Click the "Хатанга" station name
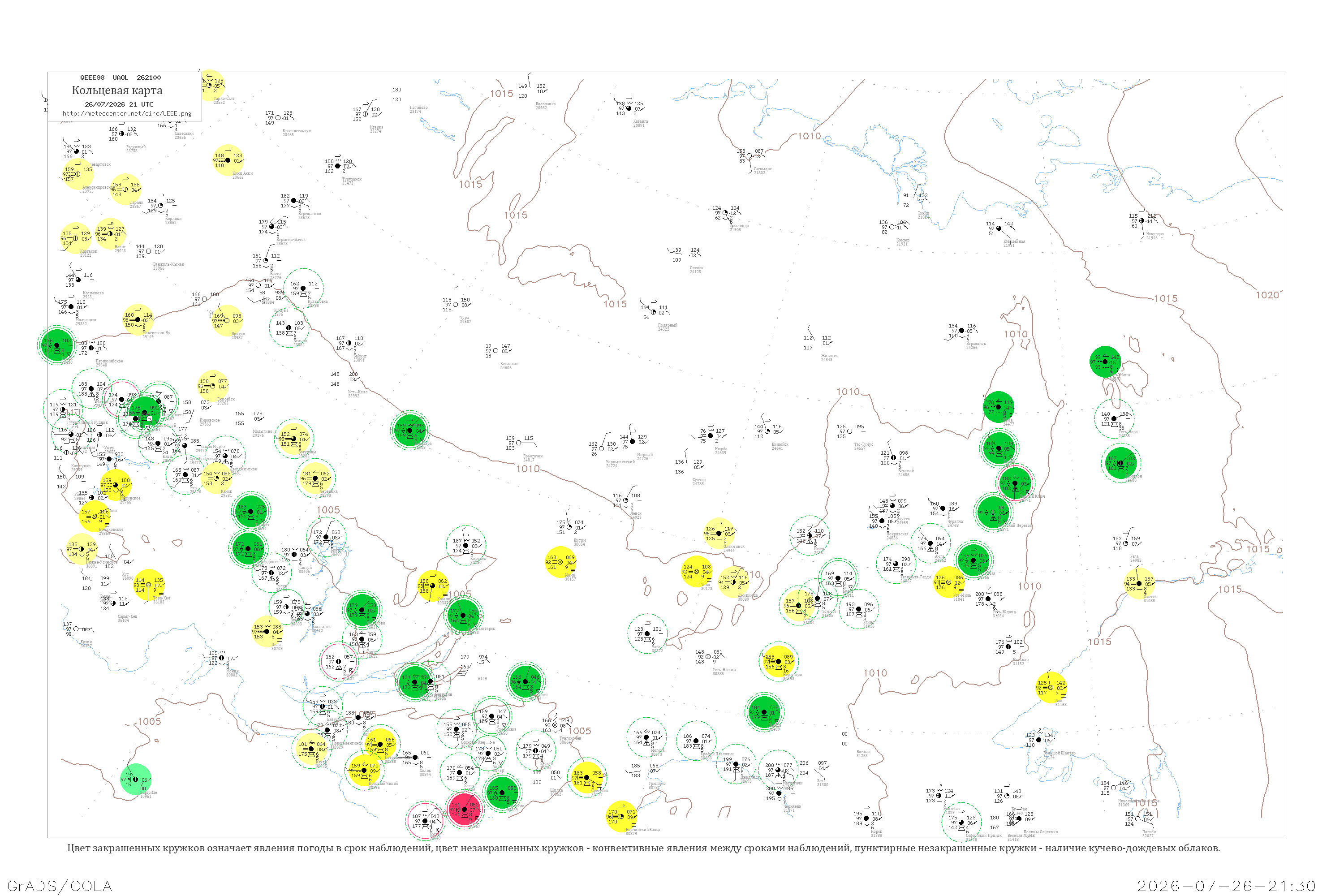Screen dimensions: 1344x896 coord(641,121)
